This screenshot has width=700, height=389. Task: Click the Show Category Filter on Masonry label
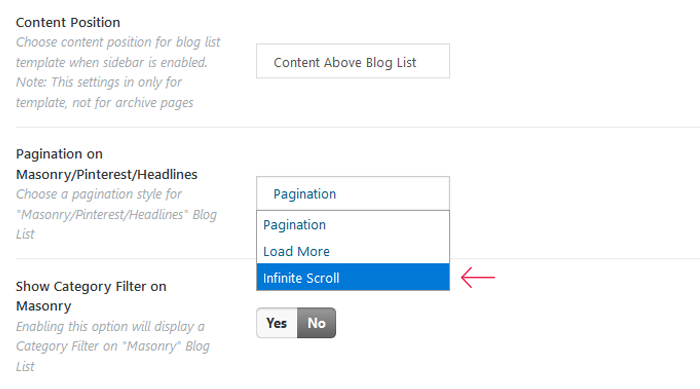[x=91, y=296]
